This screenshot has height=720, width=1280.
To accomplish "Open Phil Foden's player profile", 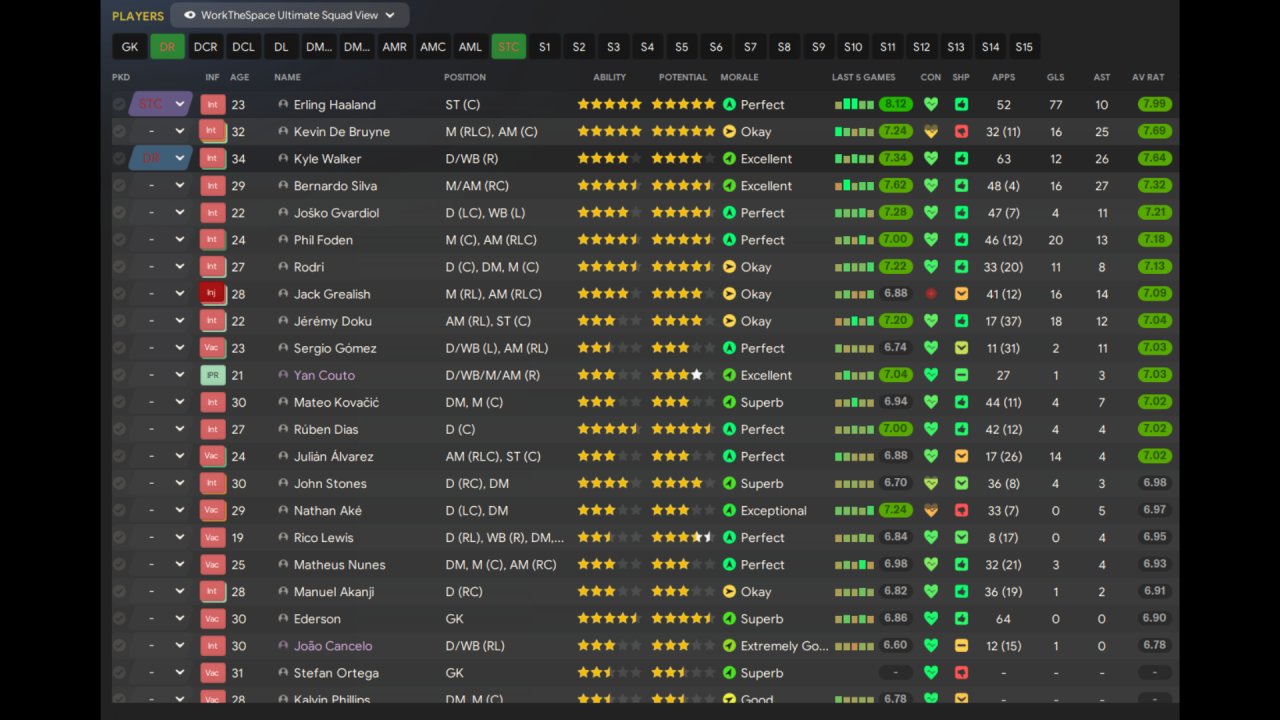I will (x=323, y=240).
